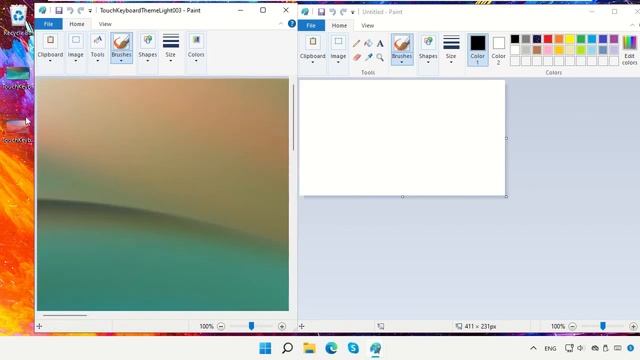
Task: Open Shapes gallery in Untitled Paint window
Action: coord(428,50)
